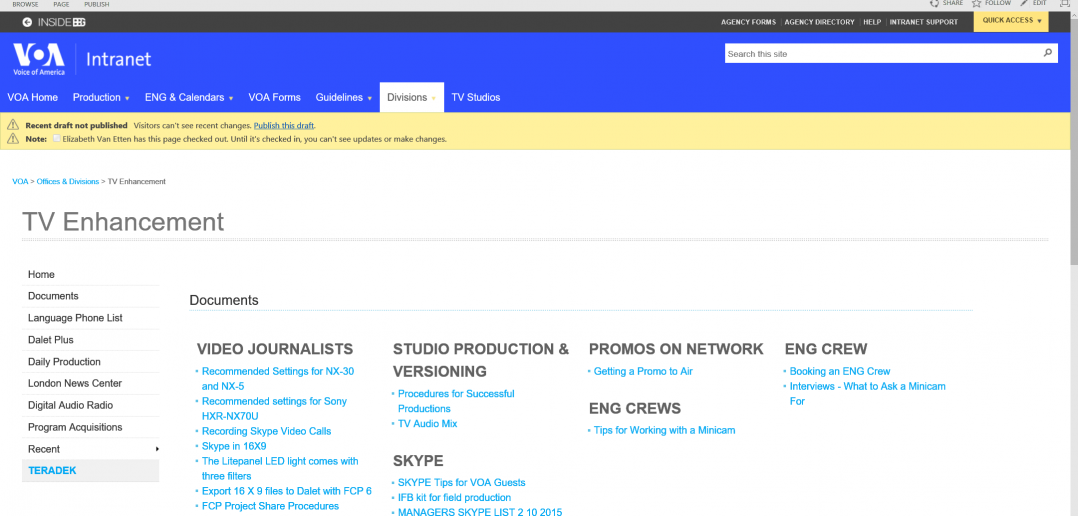Click the VOA Voice of America logo
Screen dimensions: 1078x516
(38, 59)
